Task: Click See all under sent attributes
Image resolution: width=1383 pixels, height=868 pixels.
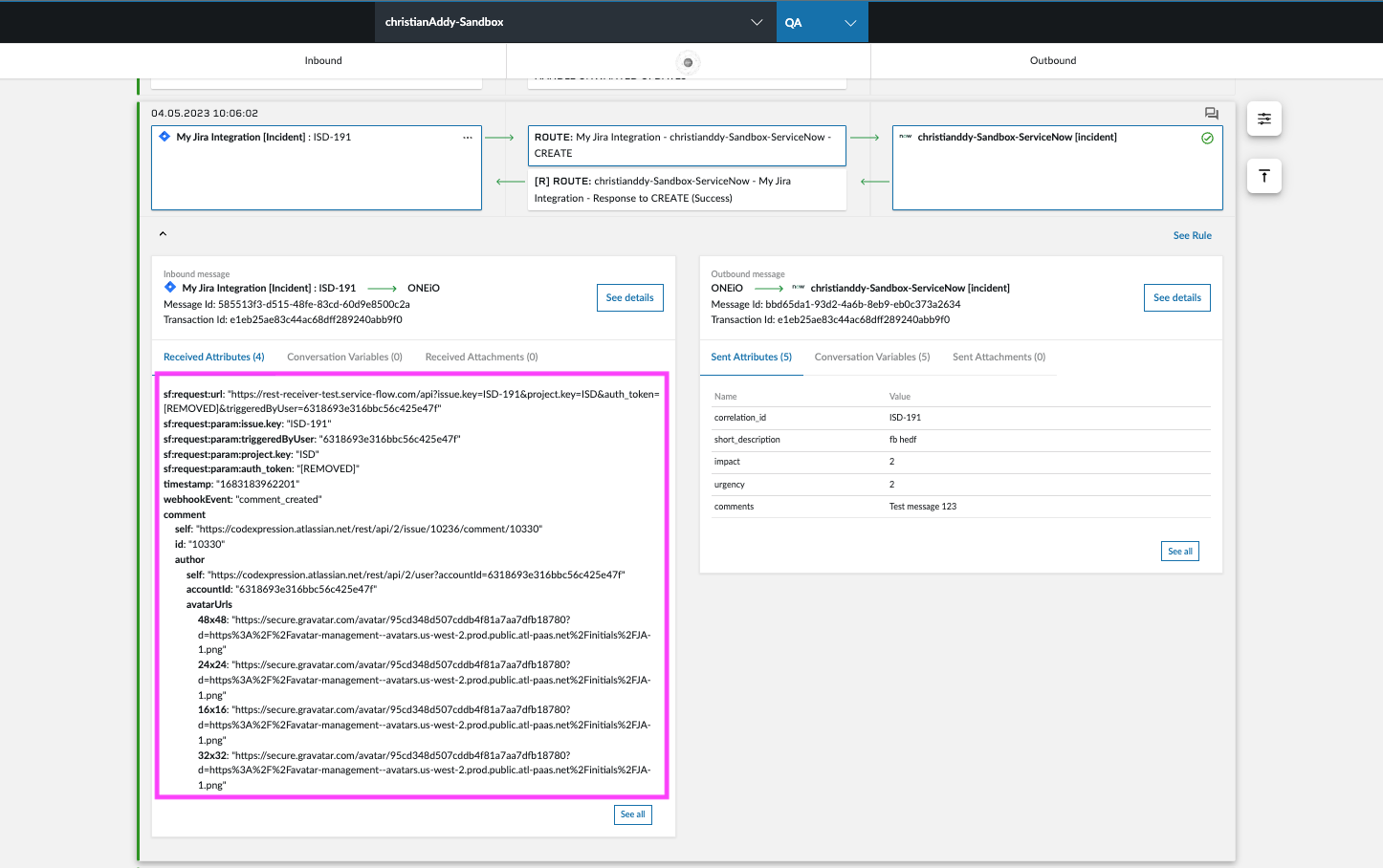Action: (x=1180, y=552)
